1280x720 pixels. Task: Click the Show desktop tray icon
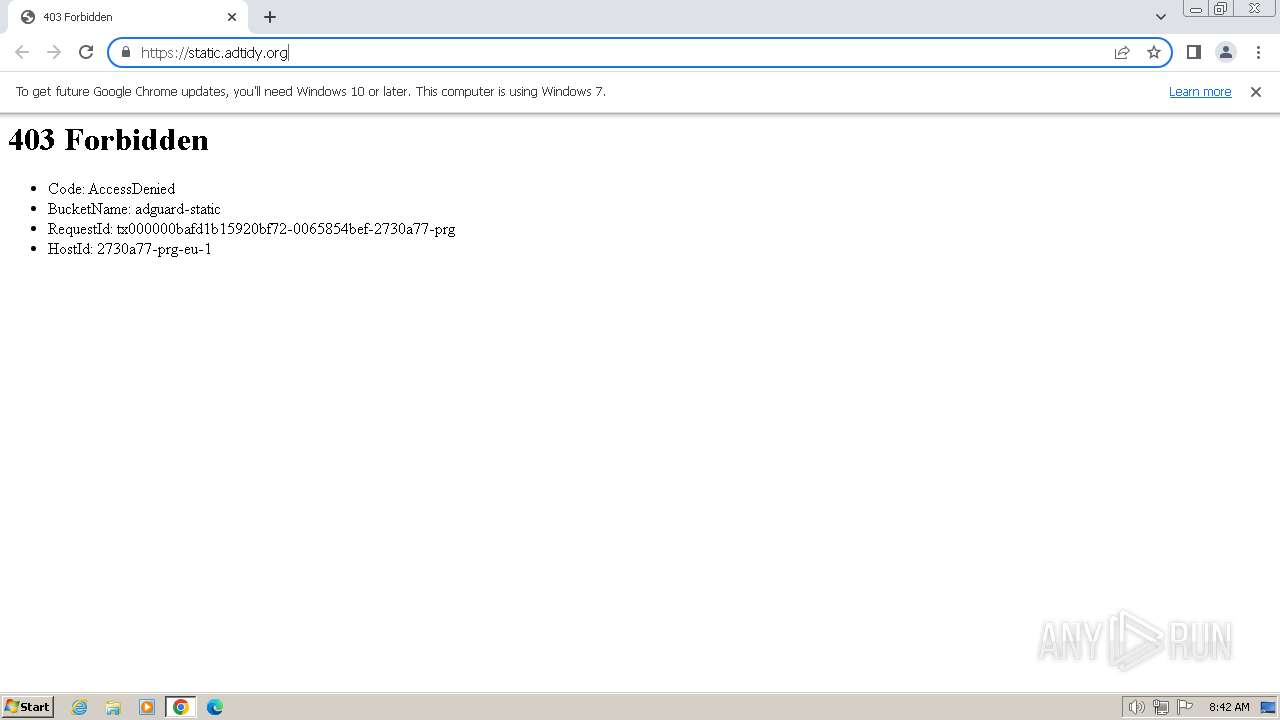(x=1268, y=707)
